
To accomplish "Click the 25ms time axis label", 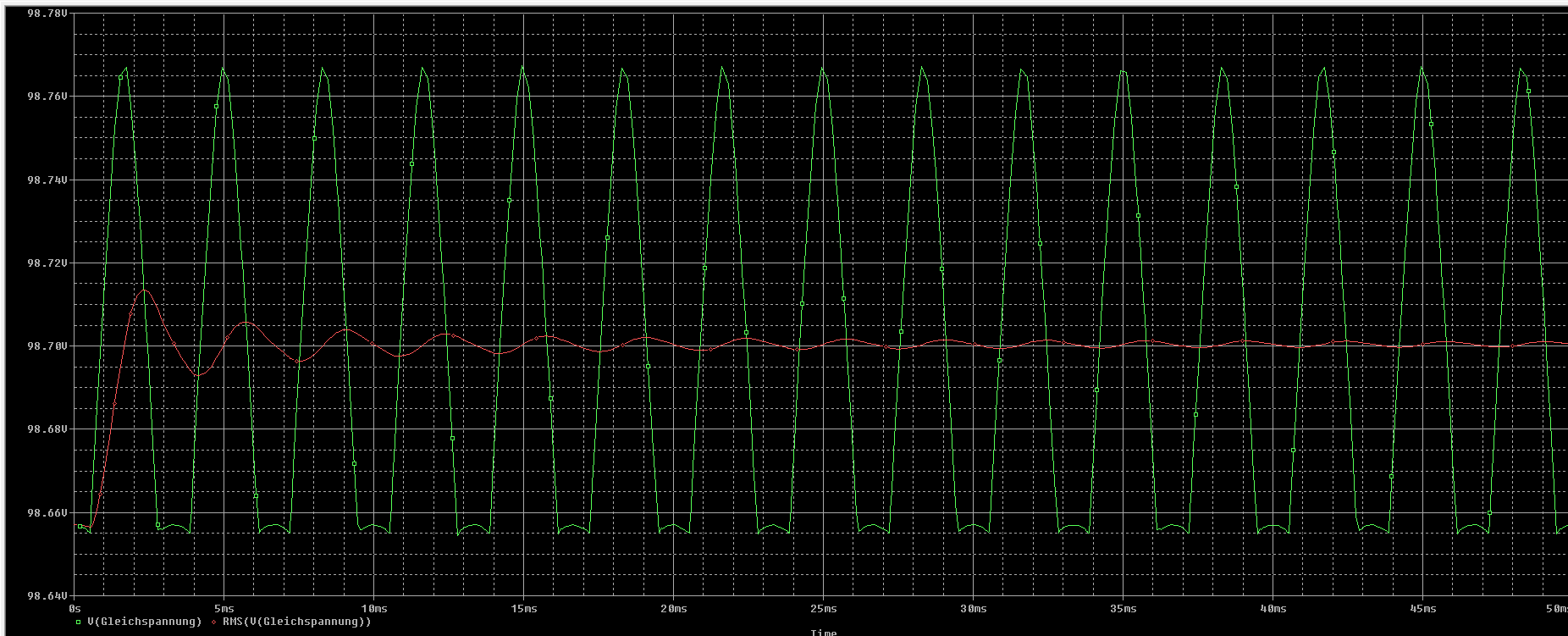I will 823,608.
